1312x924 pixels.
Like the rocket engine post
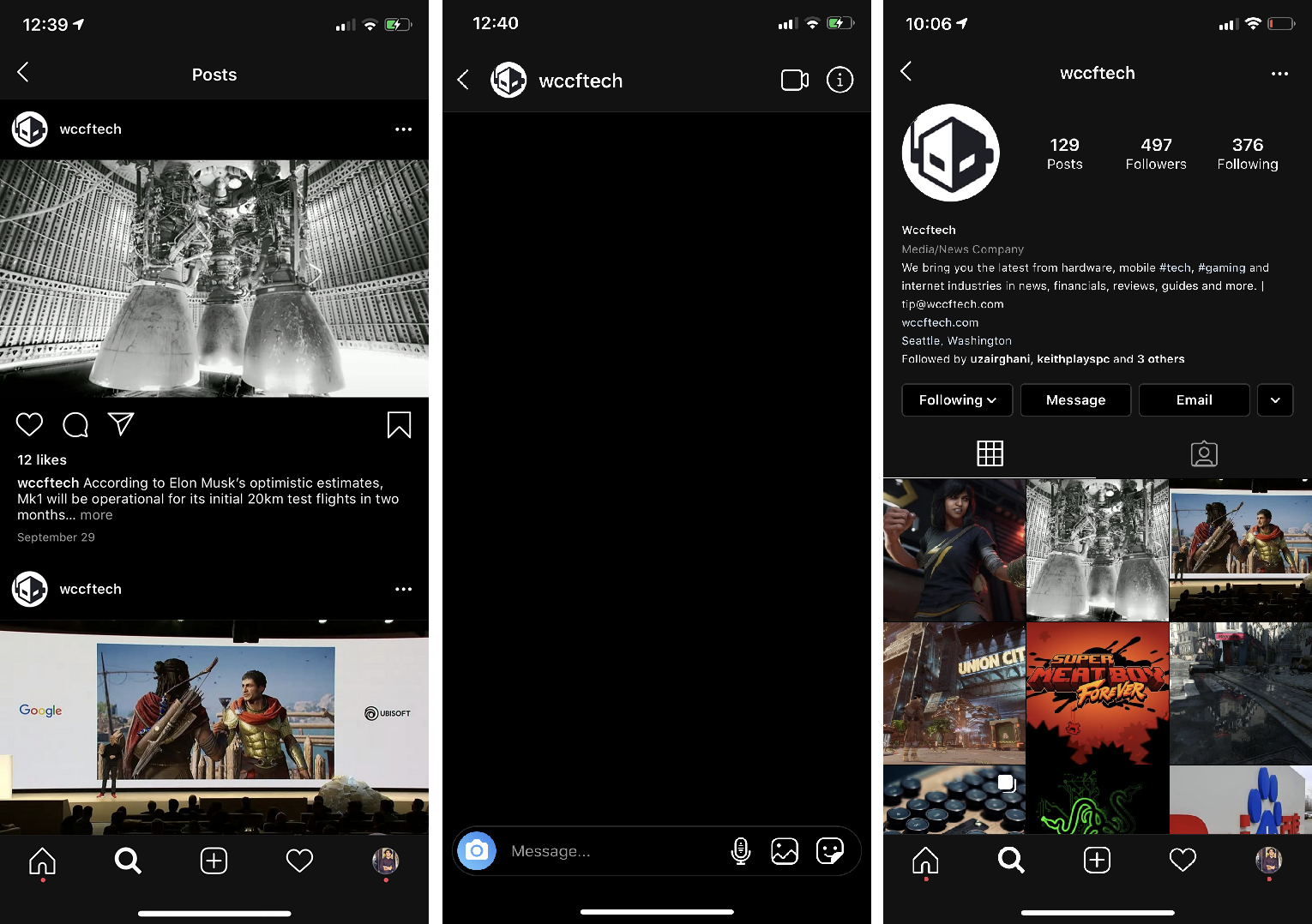[x=29, y=424]
